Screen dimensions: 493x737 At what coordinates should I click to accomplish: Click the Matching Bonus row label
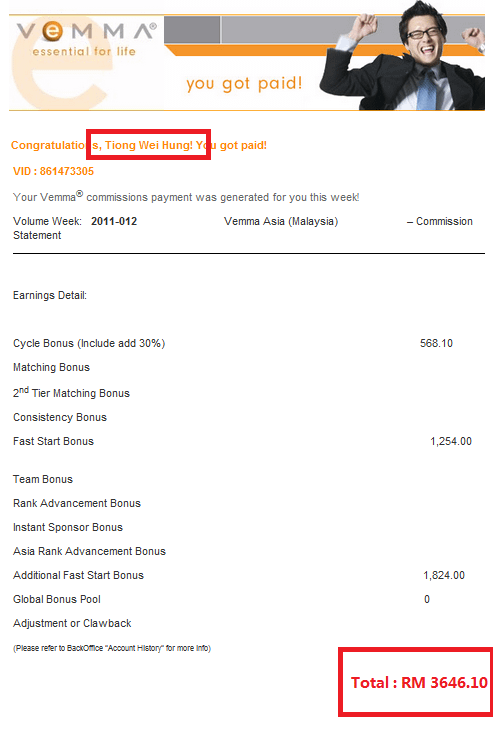(x=51, y=367)
